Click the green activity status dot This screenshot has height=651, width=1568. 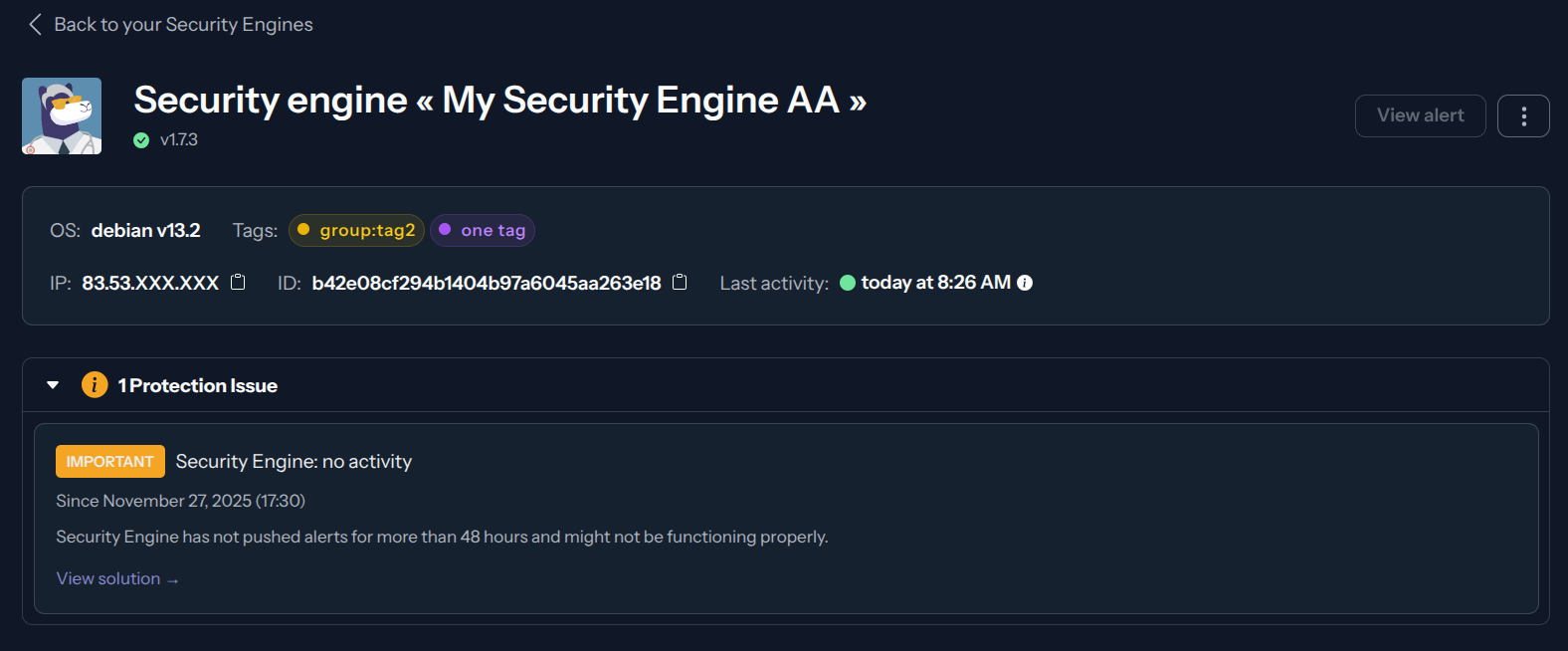[847, 283]
